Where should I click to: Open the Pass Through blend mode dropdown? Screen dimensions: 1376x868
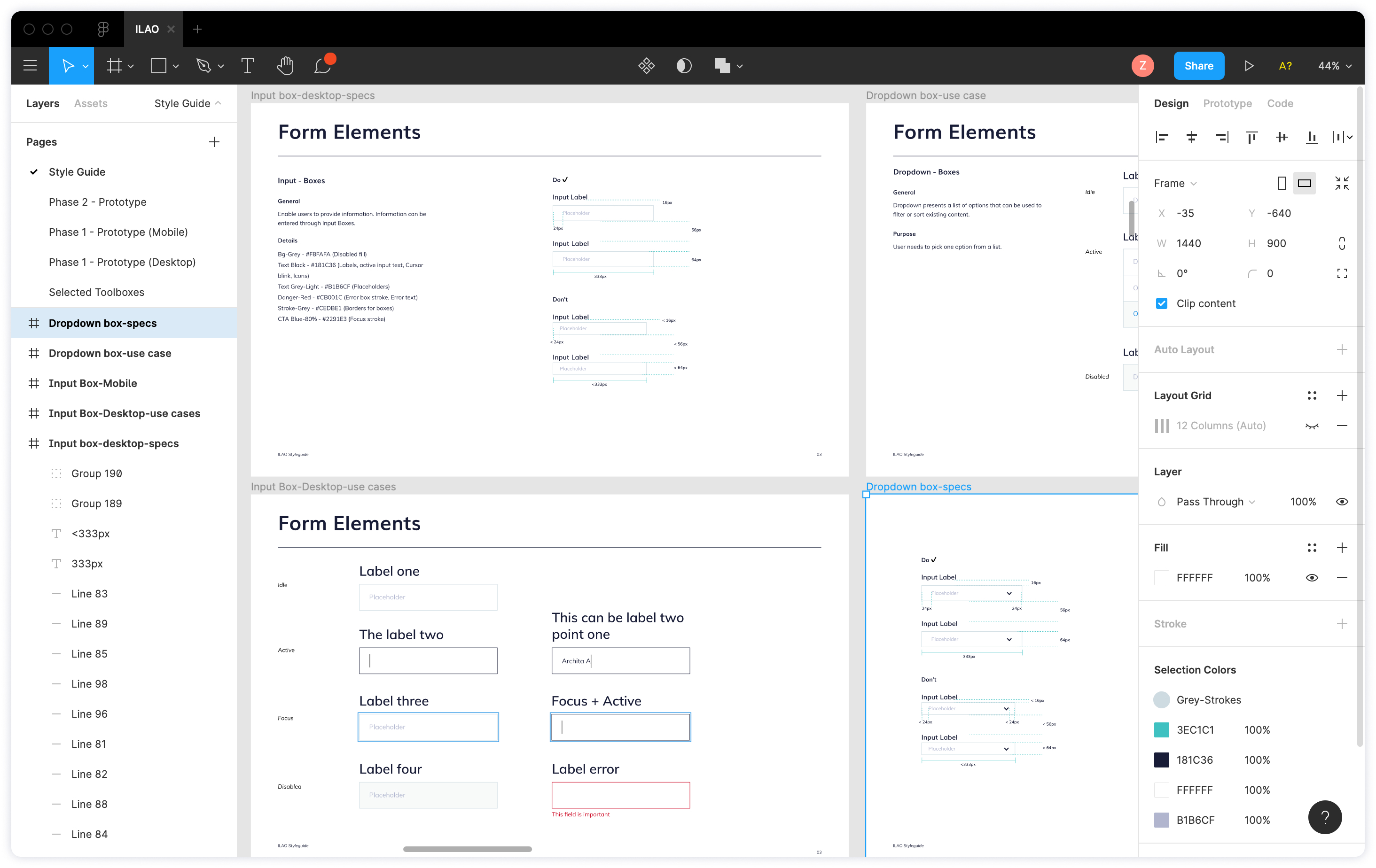(1214, 501)
